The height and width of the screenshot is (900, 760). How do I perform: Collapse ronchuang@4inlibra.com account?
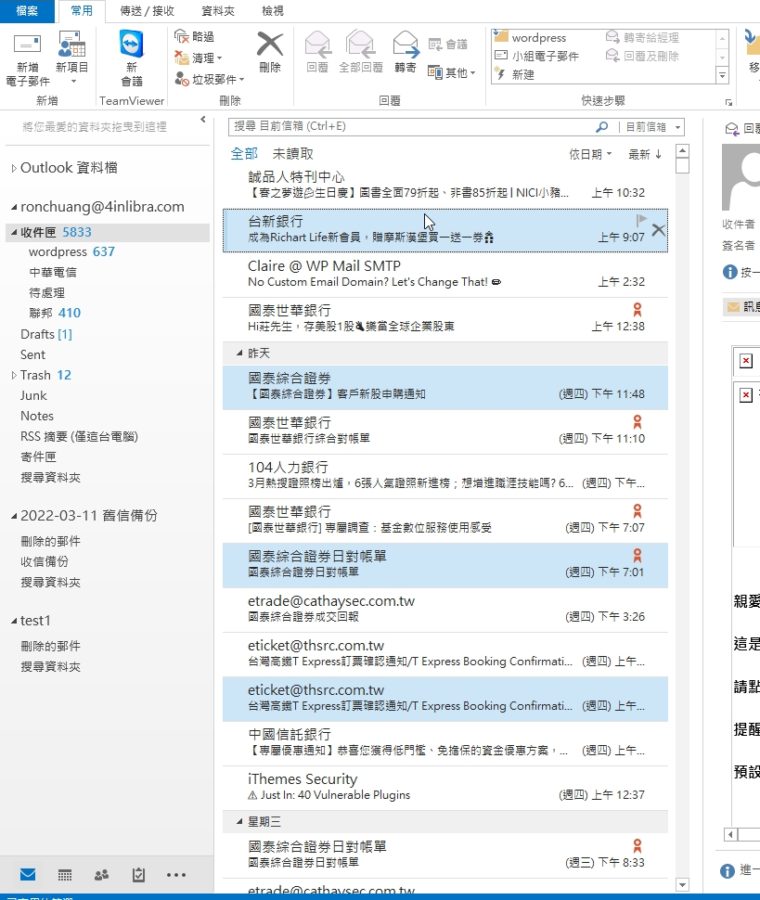(x=14, y=207)
